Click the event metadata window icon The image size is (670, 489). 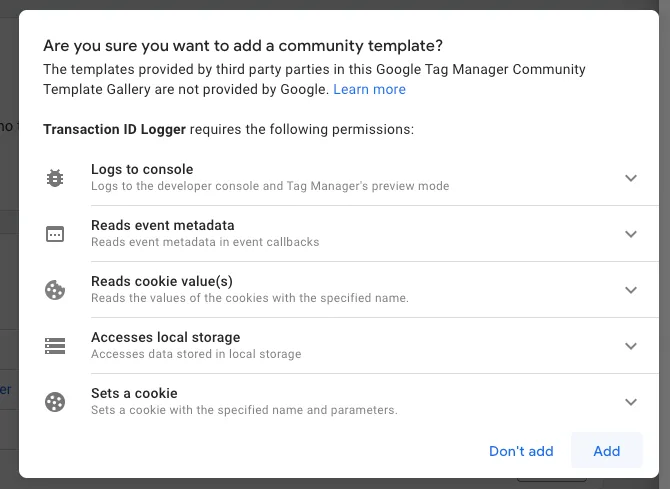pos(55,234)
